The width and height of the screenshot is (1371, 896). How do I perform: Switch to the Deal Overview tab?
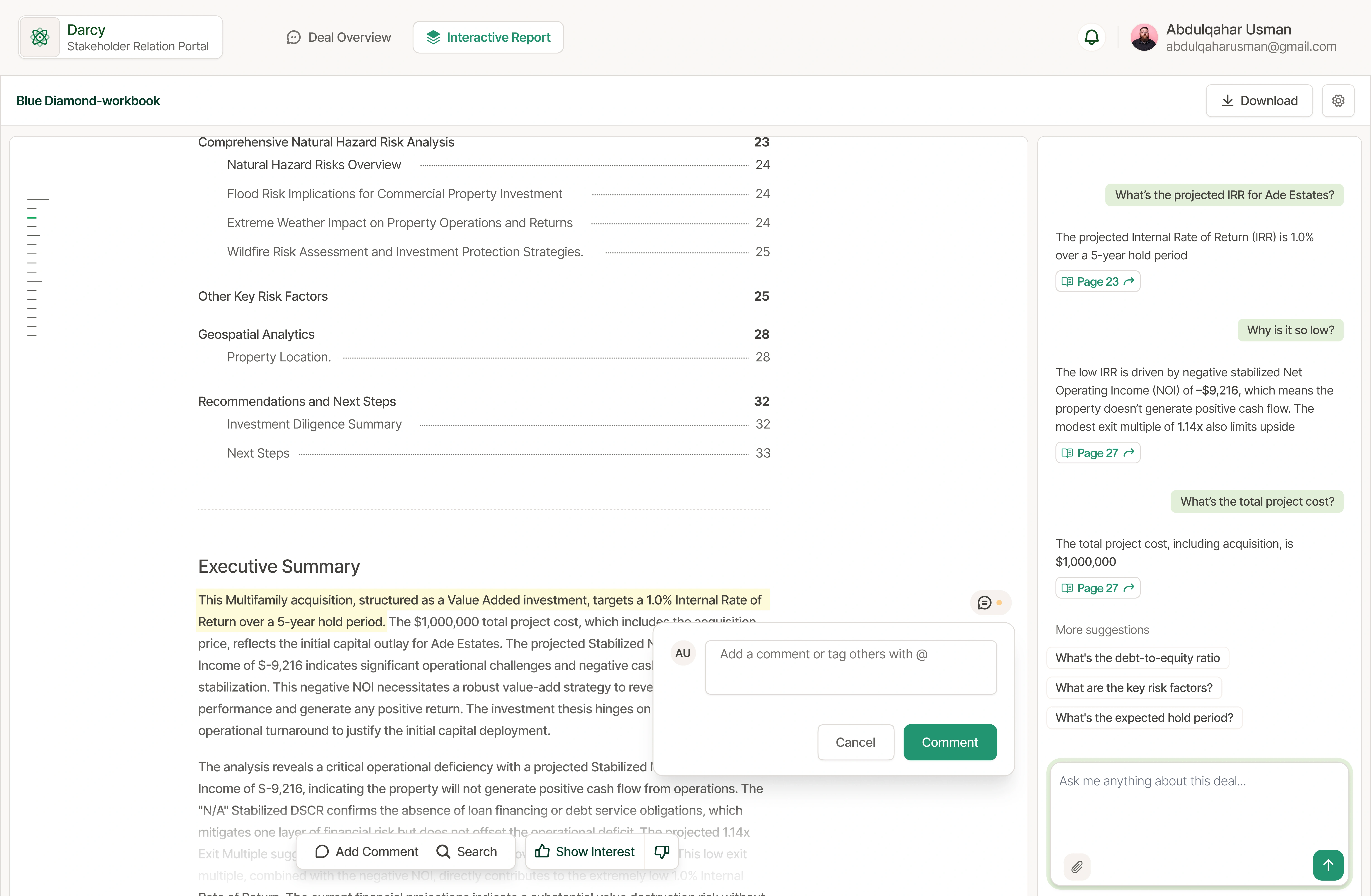[x=339, y=37]
